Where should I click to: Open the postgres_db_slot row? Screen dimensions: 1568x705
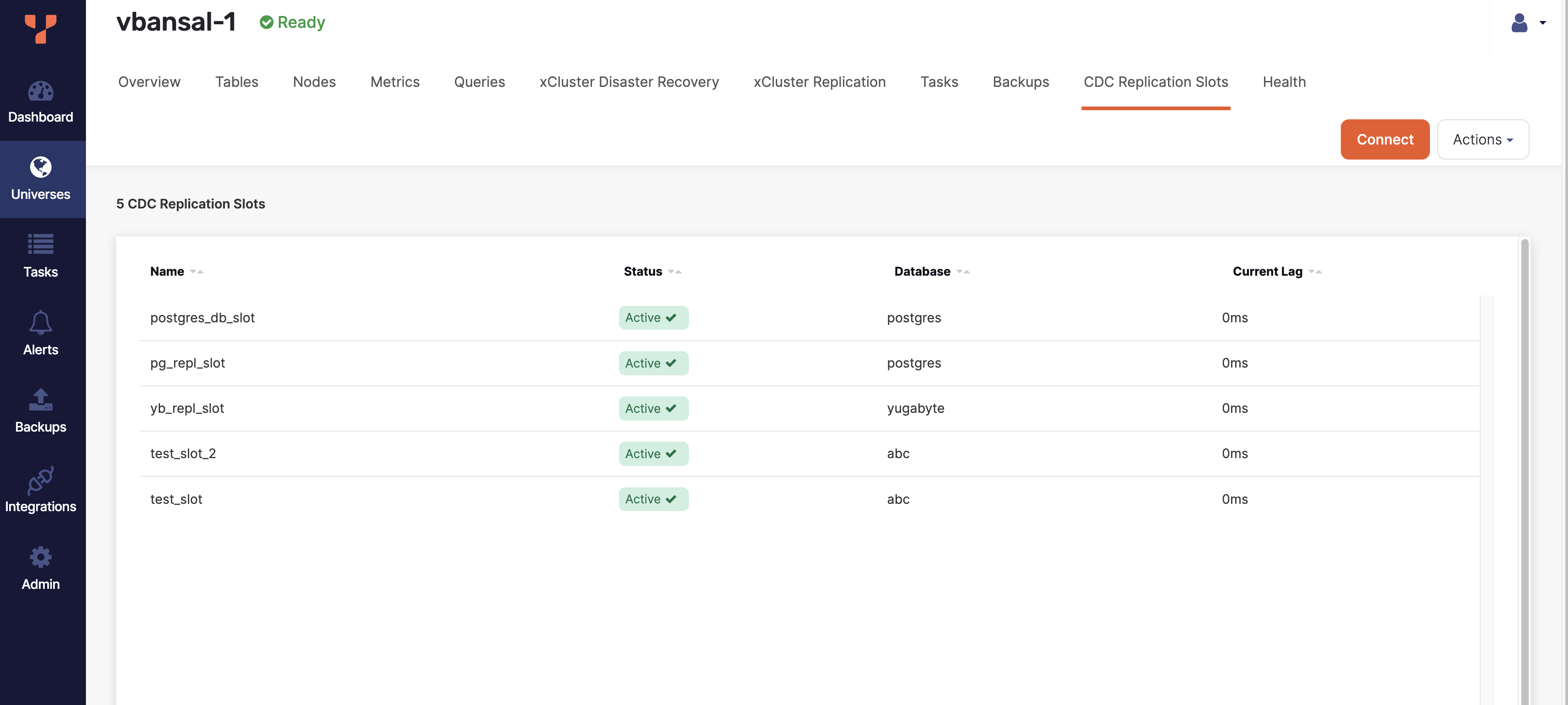tap(202, 318)
